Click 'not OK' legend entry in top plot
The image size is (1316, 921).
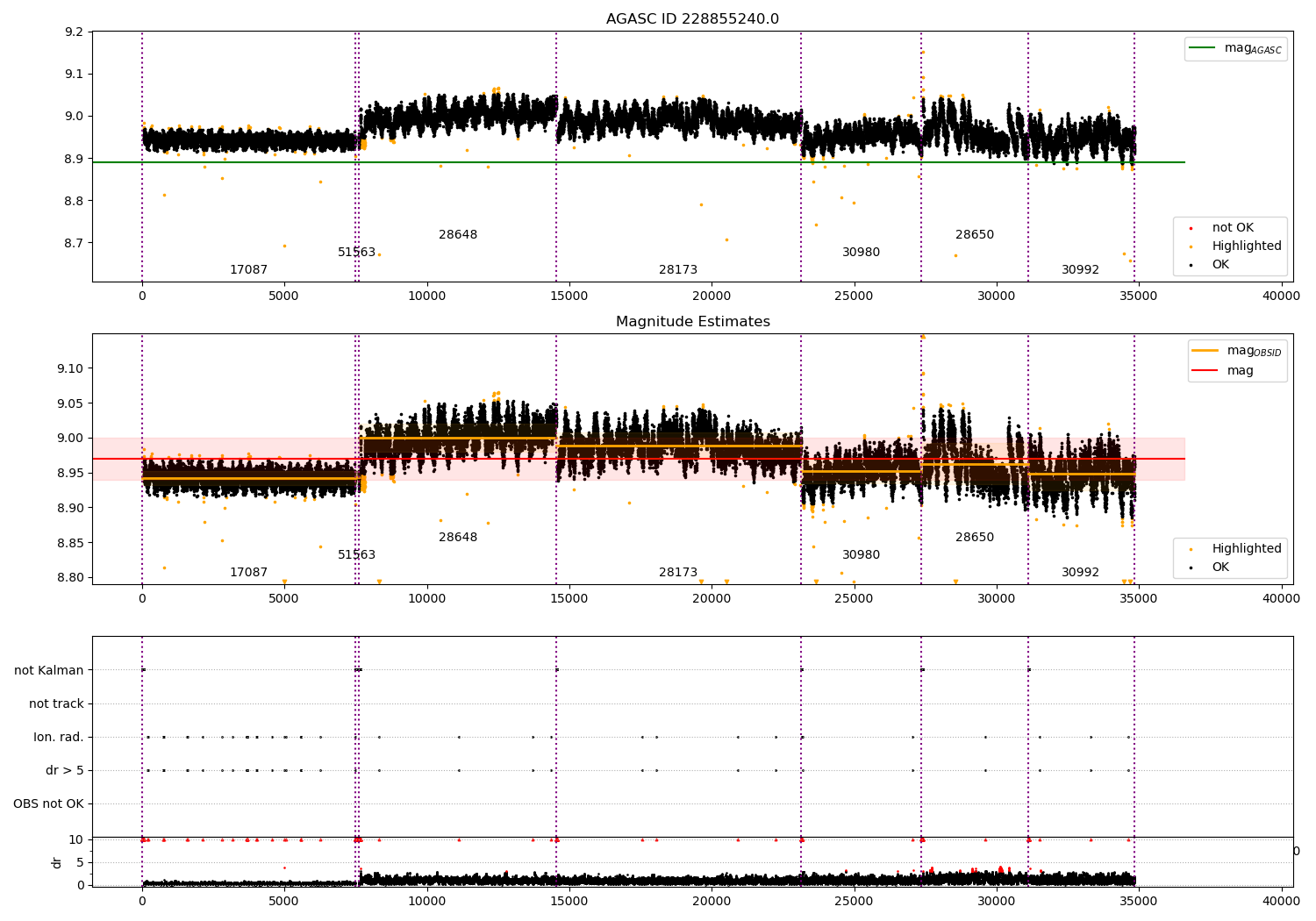pos(1233,228)
